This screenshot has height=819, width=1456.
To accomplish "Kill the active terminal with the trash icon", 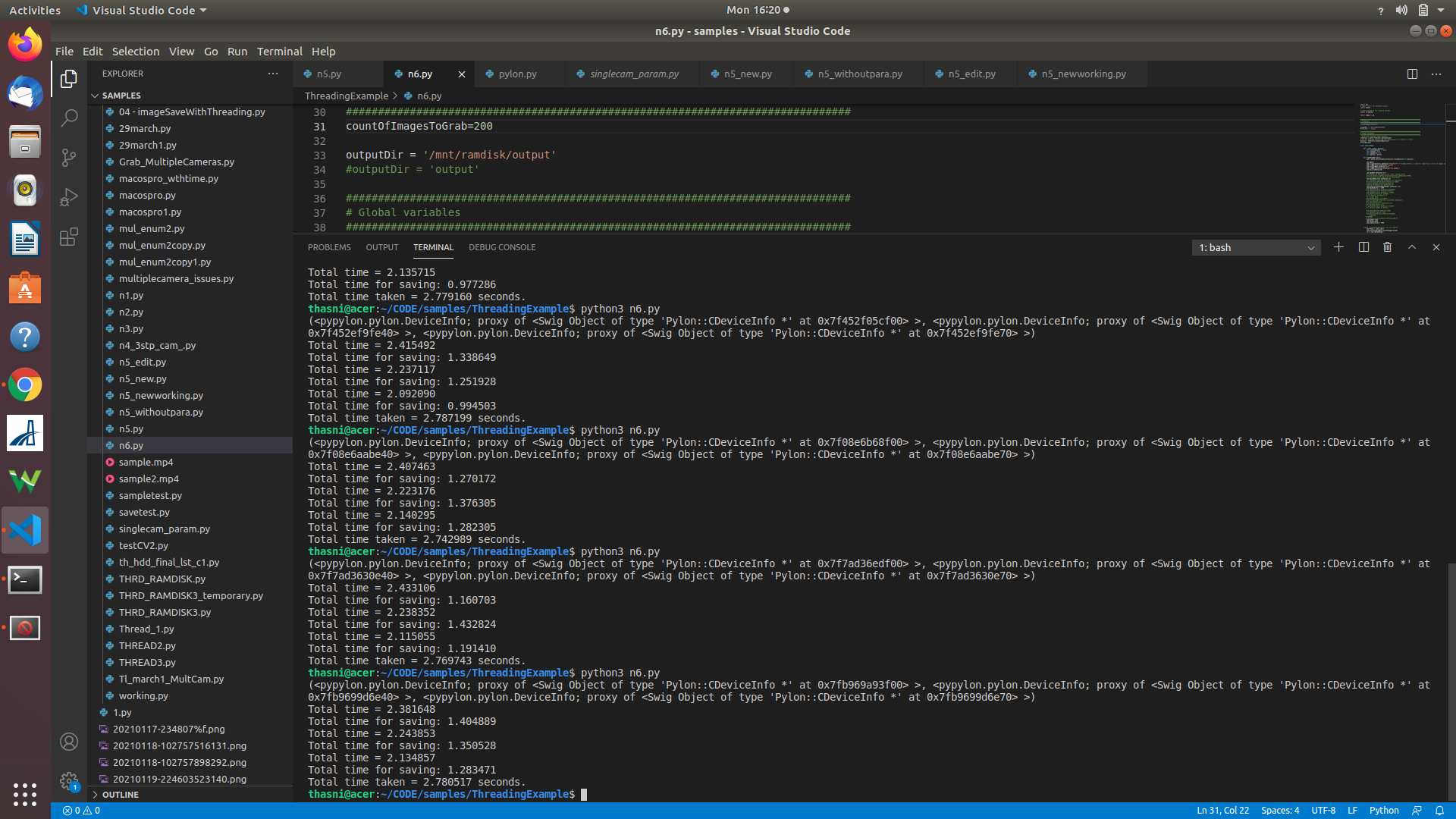I will click(1387, 247).
